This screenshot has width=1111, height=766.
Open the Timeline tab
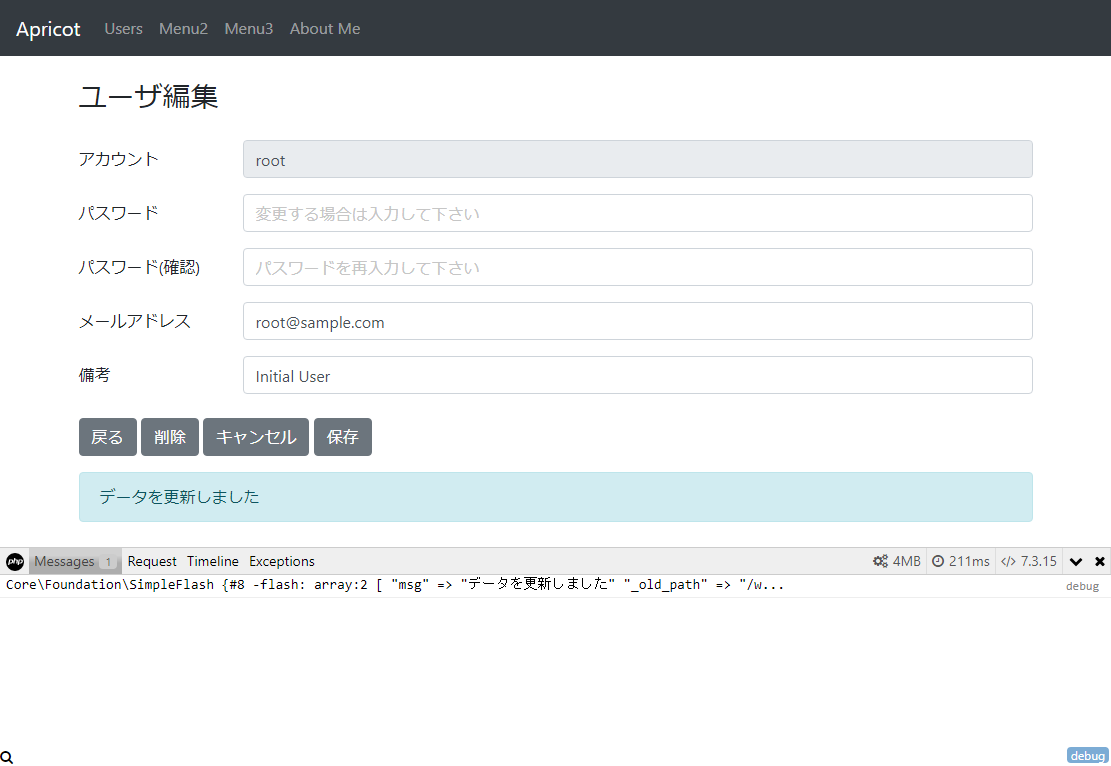pyautogui.click(x=213, y=561)
